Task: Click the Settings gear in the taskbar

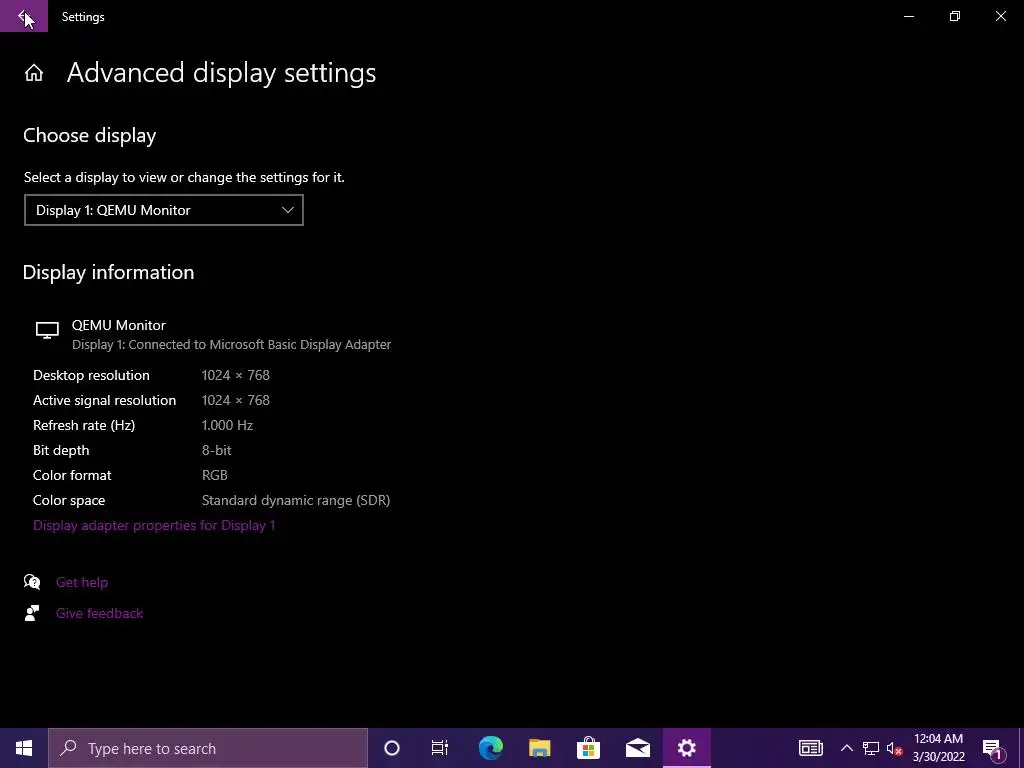Action: (686, 748)
